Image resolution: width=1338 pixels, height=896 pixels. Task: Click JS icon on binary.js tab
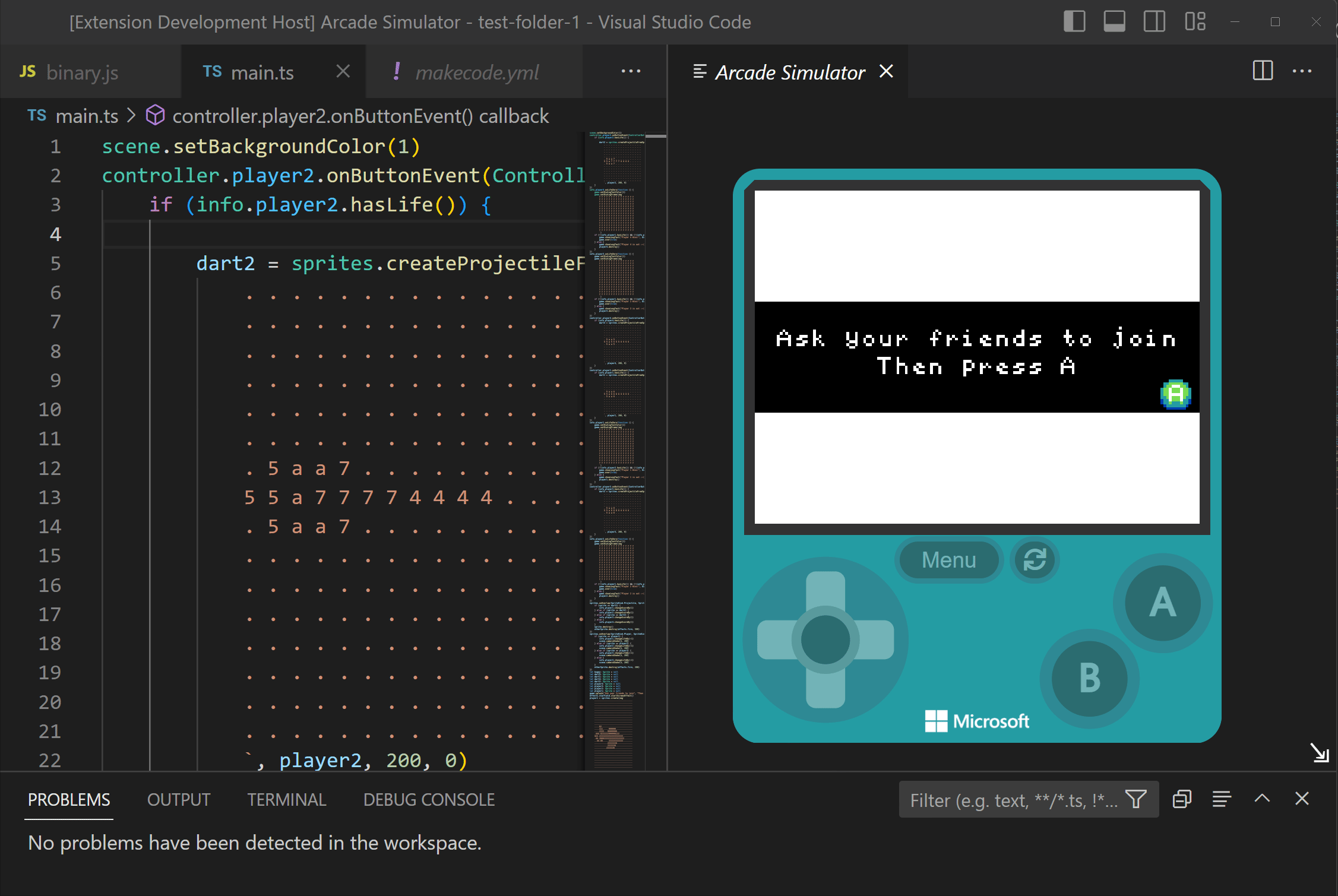coord(27,72)
